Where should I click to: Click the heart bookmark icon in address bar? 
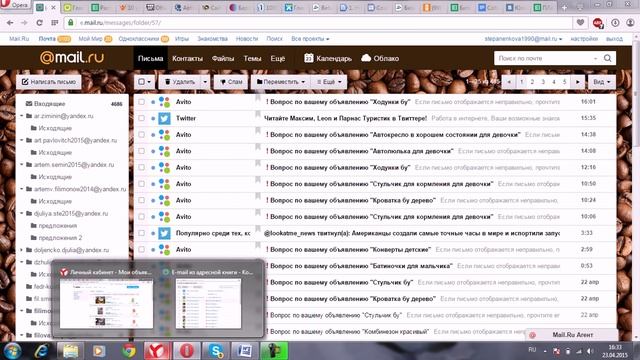click(580, 23)
